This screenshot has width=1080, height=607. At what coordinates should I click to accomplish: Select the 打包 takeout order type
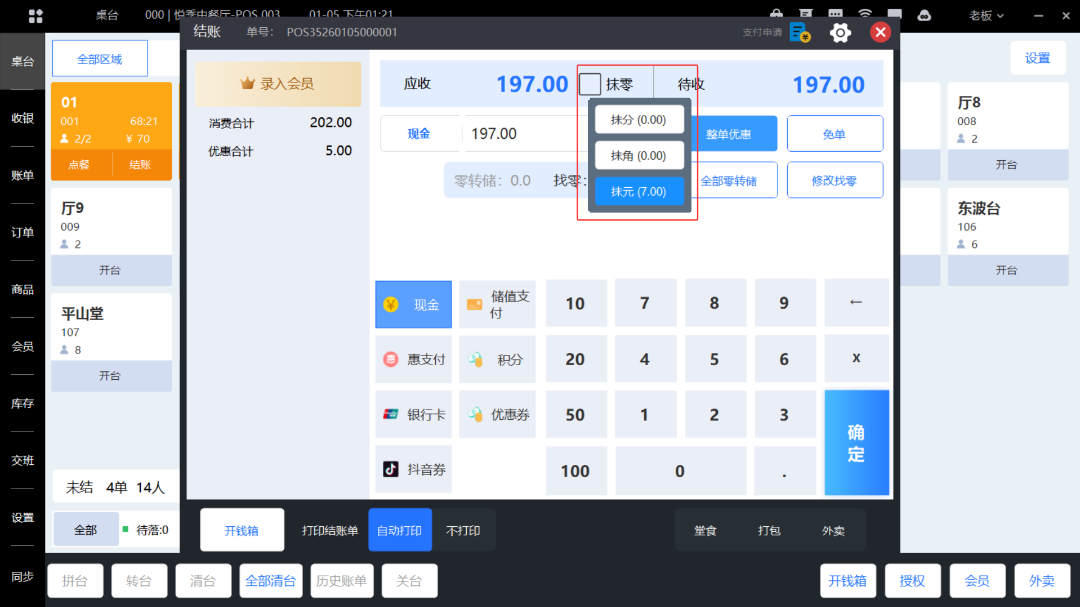click(x=768, y=531)
